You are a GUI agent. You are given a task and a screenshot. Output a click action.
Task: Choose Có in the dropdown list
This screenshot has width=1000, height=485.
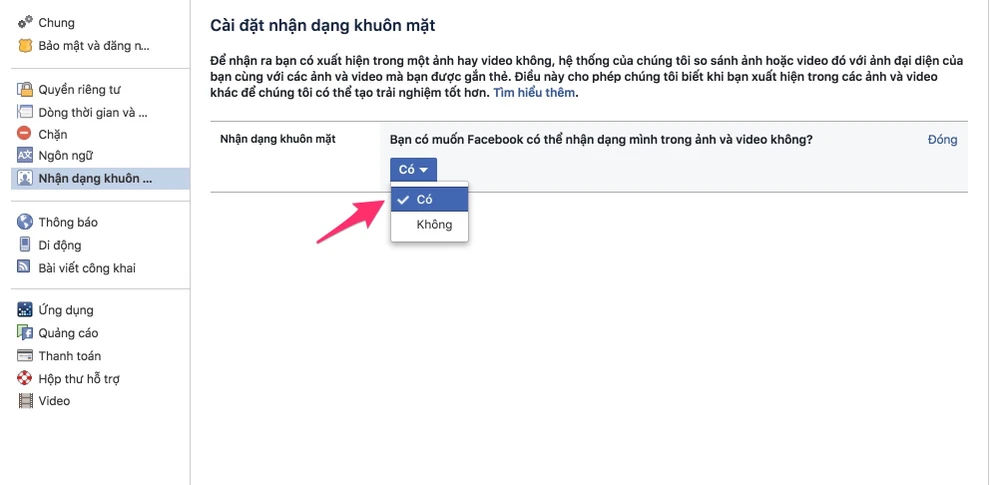click(429, 199)
